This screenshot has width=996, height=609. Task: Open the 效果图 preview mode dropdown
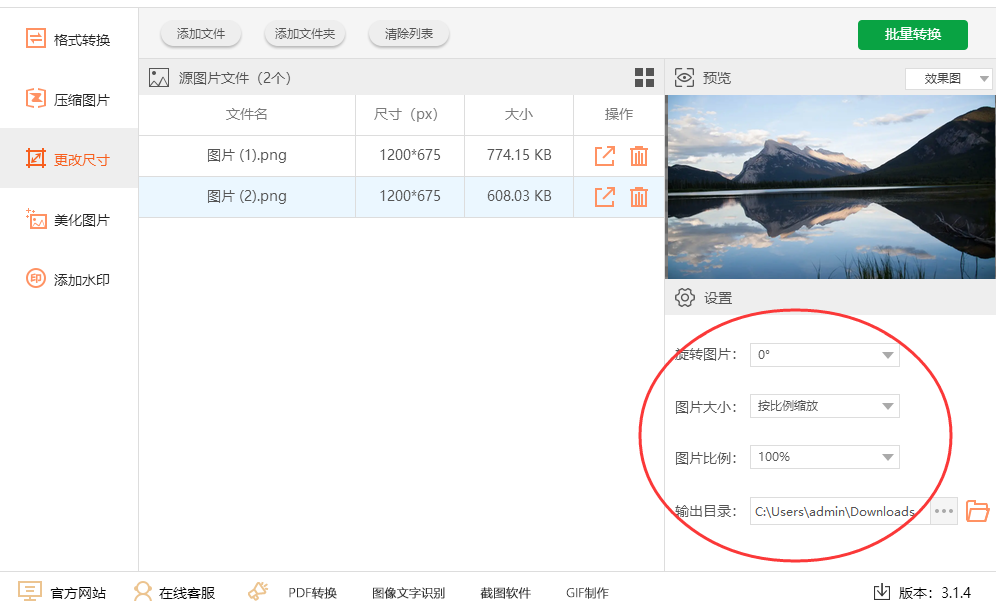click(x=948, y=79)
